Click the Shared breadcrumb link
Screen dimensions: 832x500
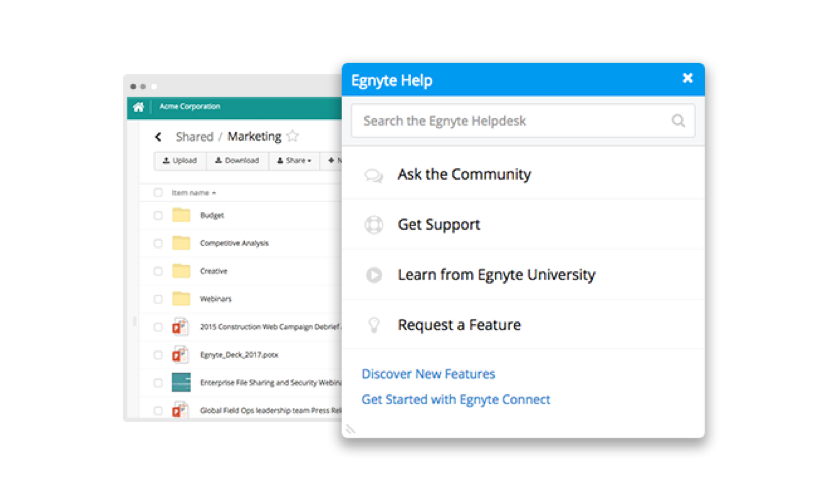195,137
